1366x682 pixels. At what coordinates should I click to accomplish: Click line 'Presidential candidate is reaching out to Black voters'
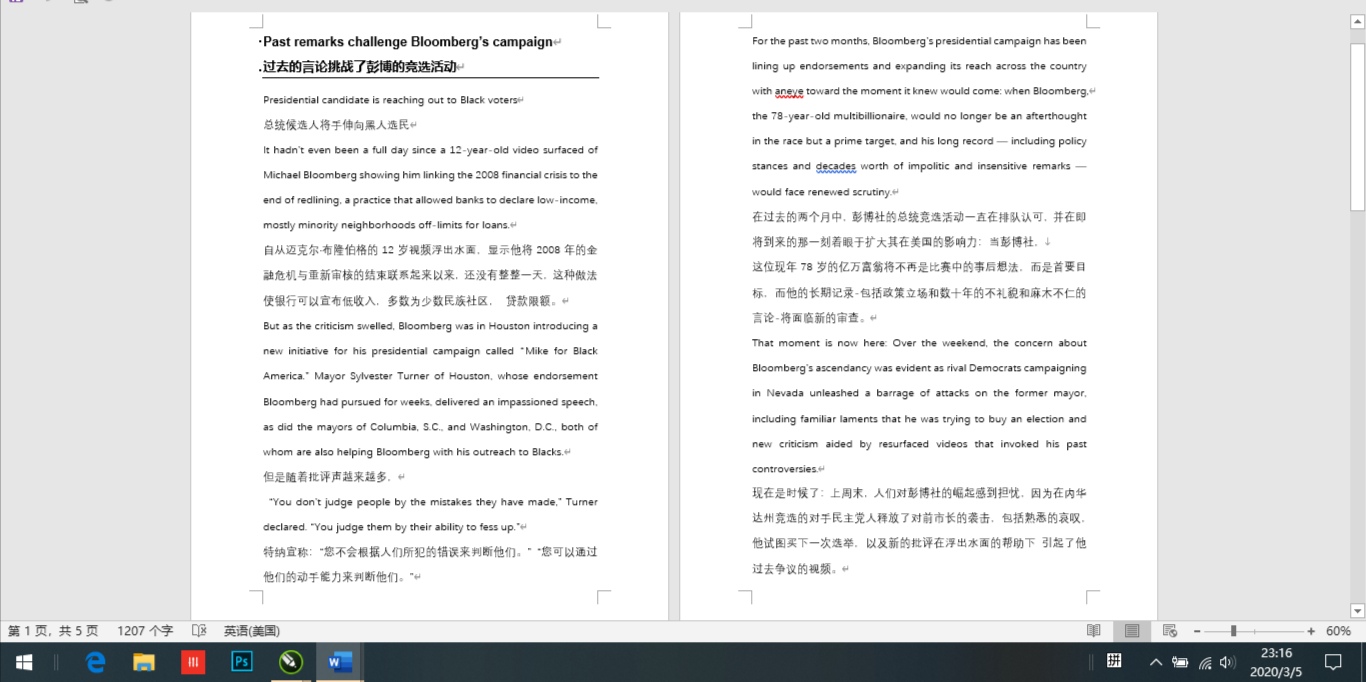coord(390,100)
